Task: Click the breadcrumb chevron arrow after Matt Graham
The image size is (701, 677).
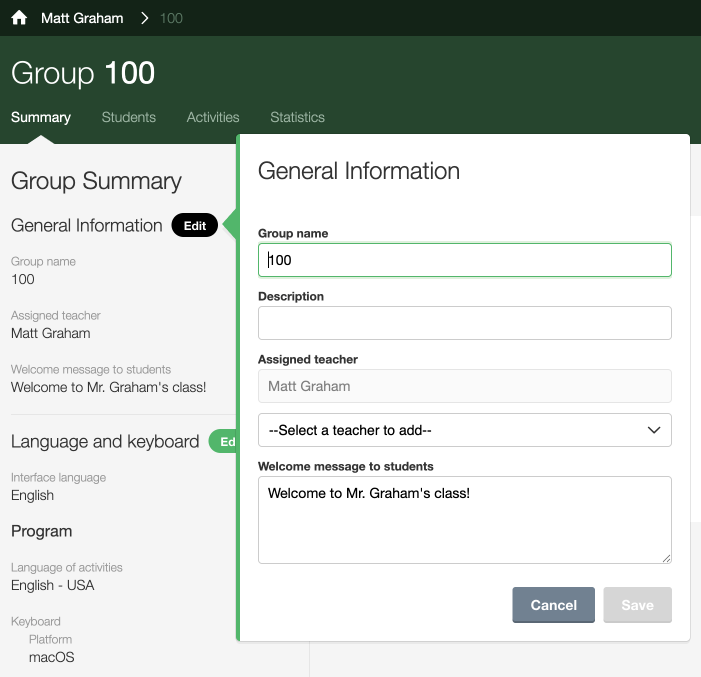Action: click(144, 18)
